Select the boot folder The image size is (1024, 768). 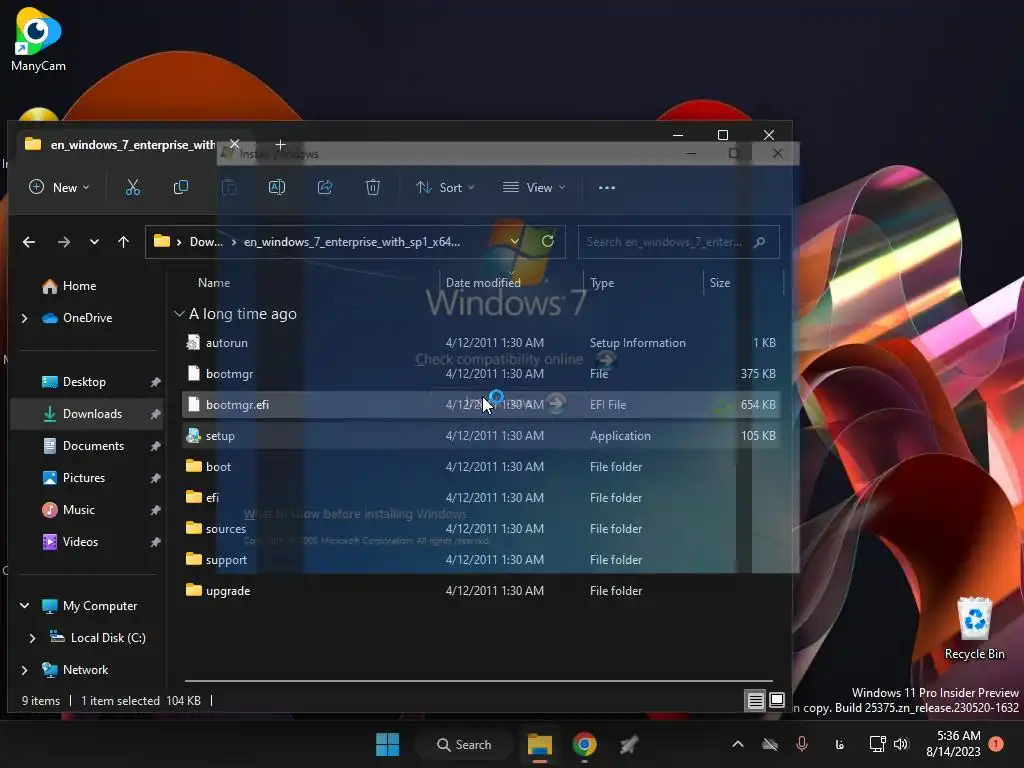[481, 467]
